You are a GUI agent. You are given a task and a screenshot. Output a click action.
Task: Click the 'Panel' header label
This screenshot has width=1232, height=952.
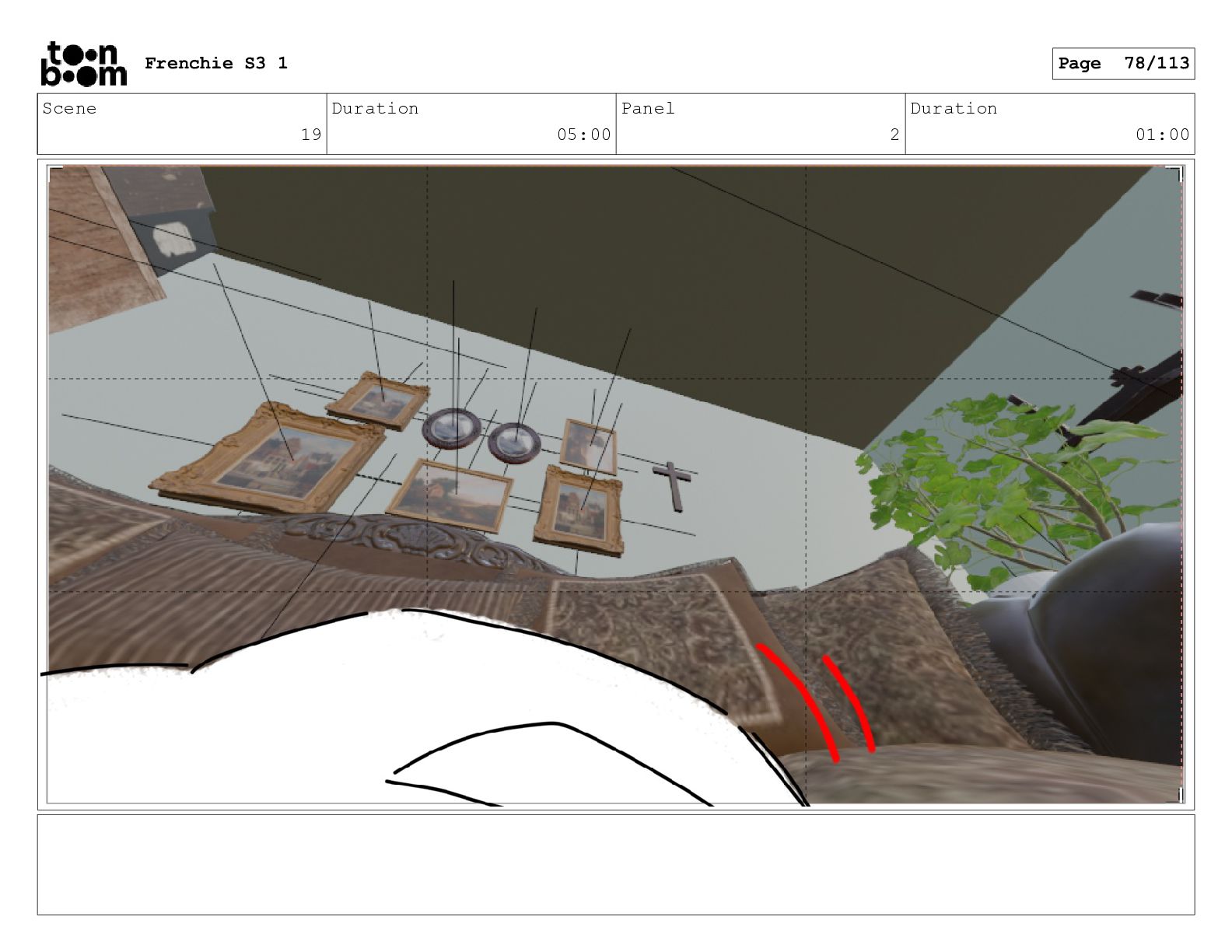pos(648,108)
